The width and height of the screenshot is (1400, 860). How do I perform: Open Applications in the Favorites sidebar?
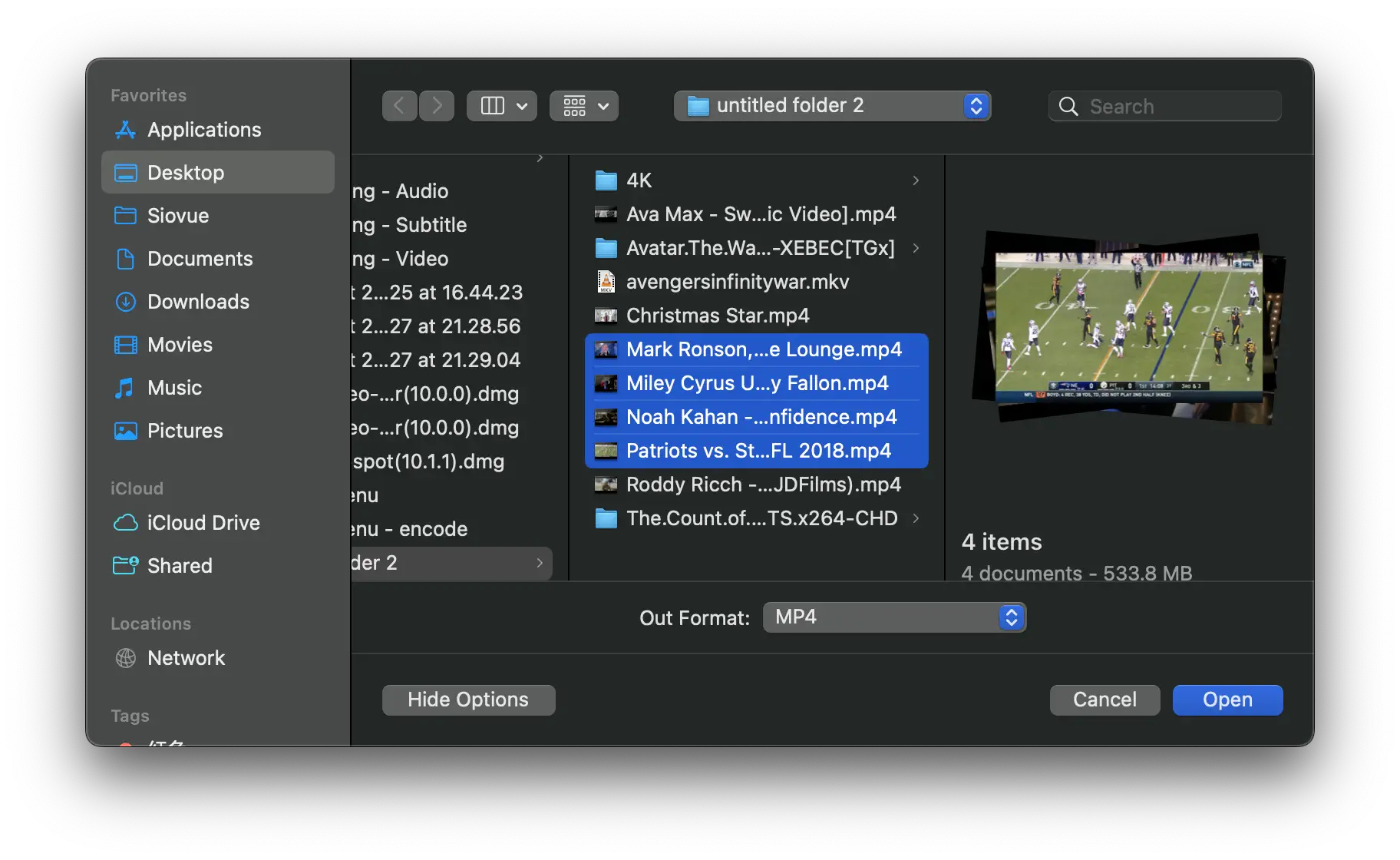[218, 130]
